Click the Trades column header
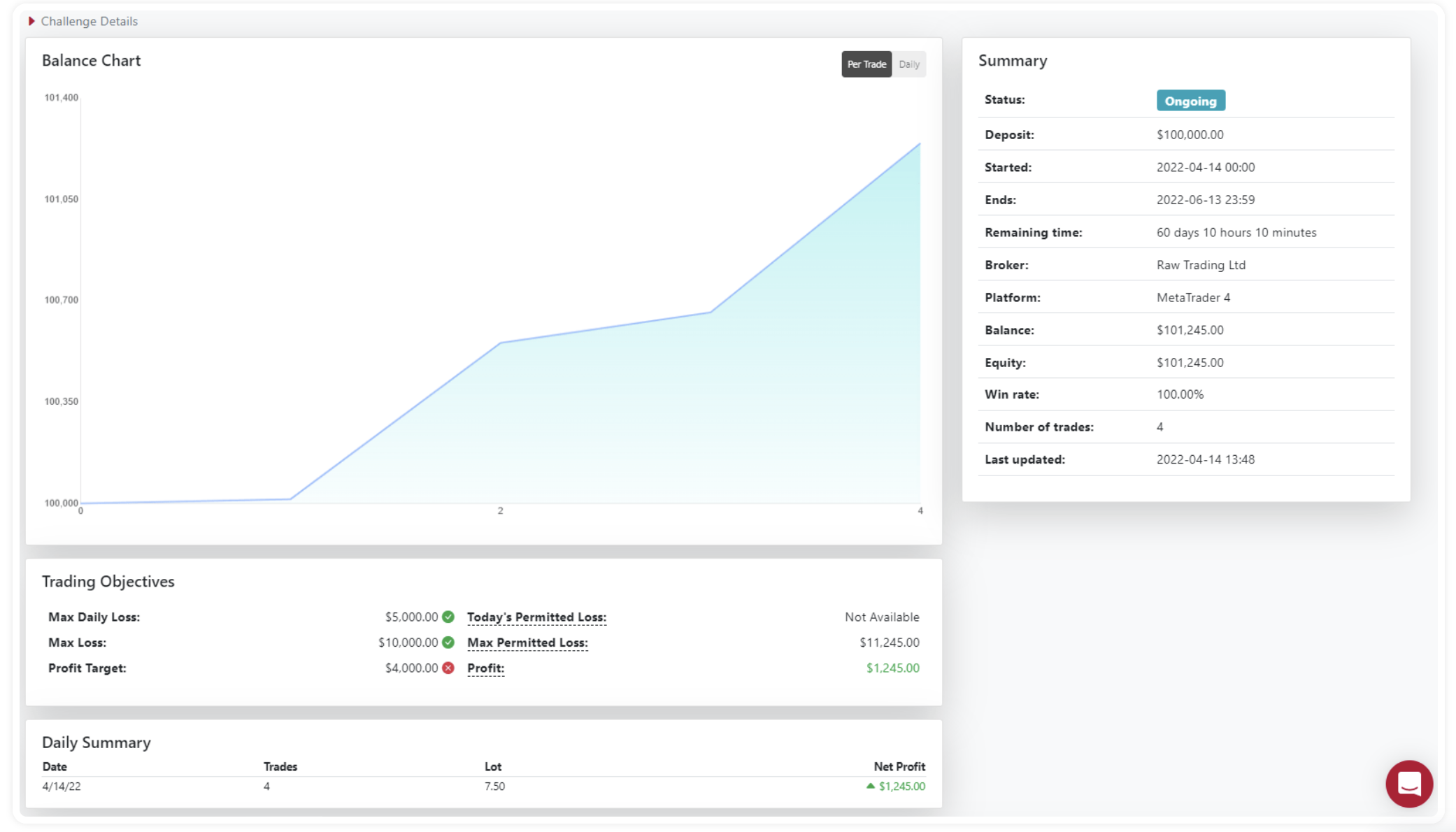 280,767
